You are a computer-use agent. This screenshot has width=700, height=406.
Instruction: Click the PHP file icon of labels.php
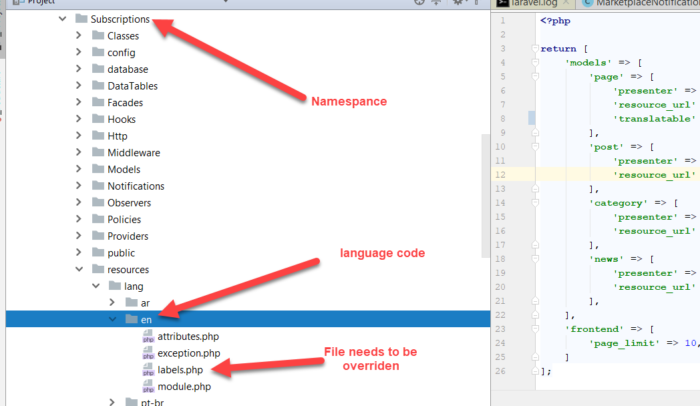tap(148, 369)
